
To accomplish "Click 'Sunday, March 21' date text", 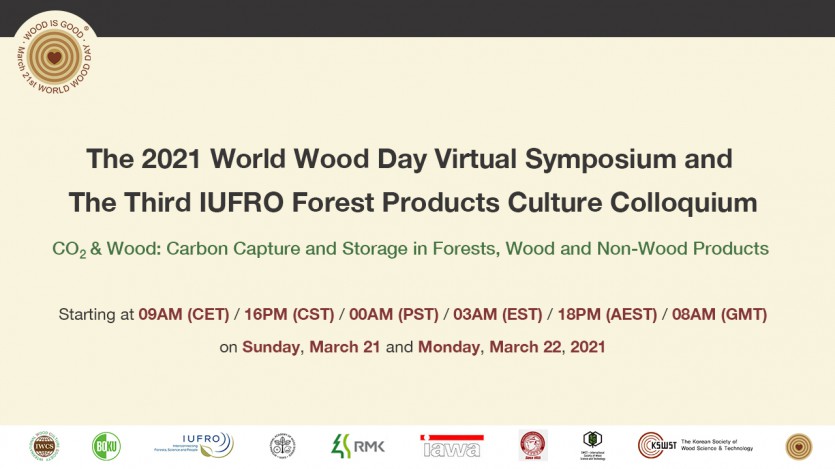I will 311,347.
